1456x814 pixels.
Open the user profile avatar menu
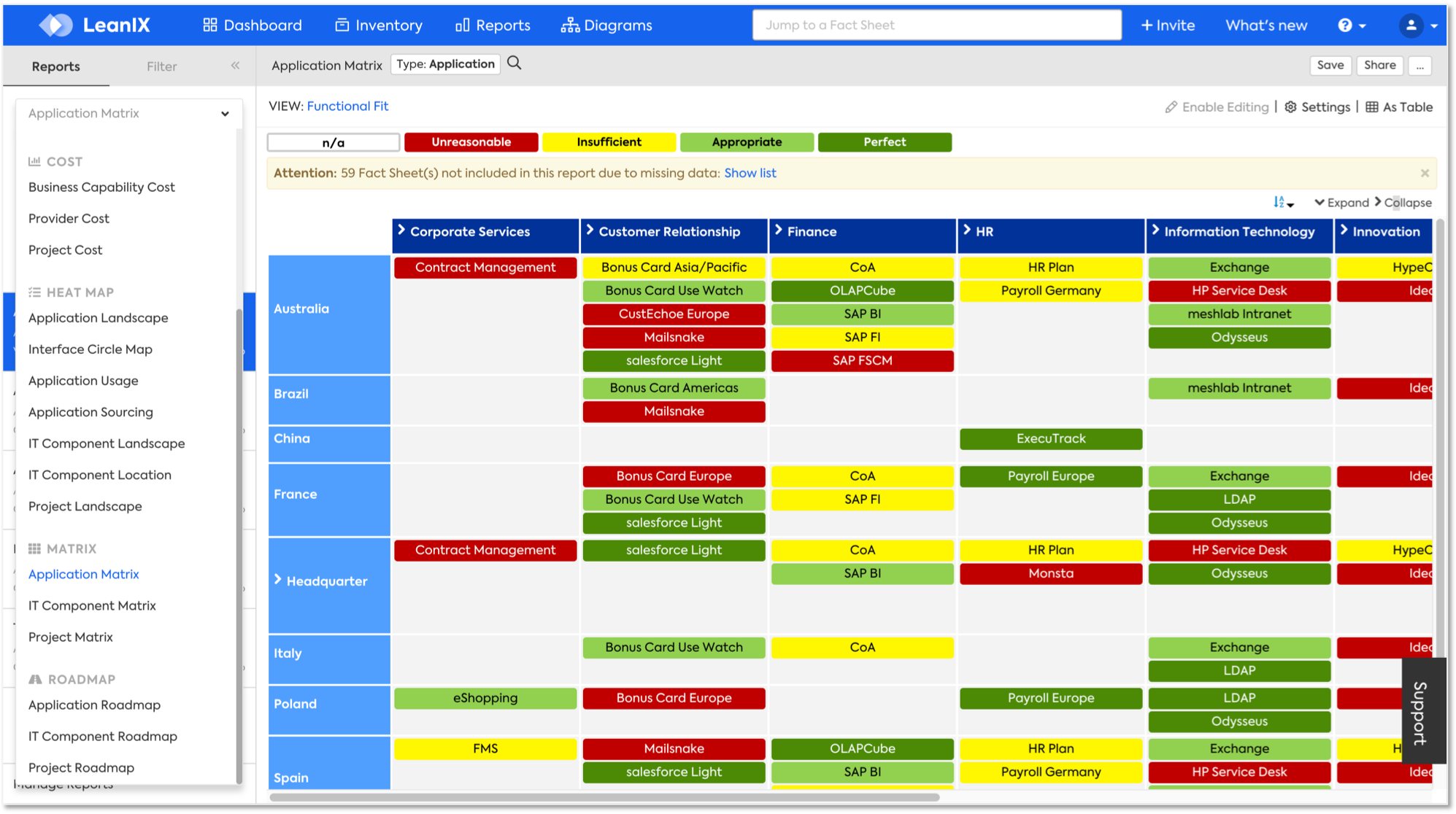coord(1411,26)
